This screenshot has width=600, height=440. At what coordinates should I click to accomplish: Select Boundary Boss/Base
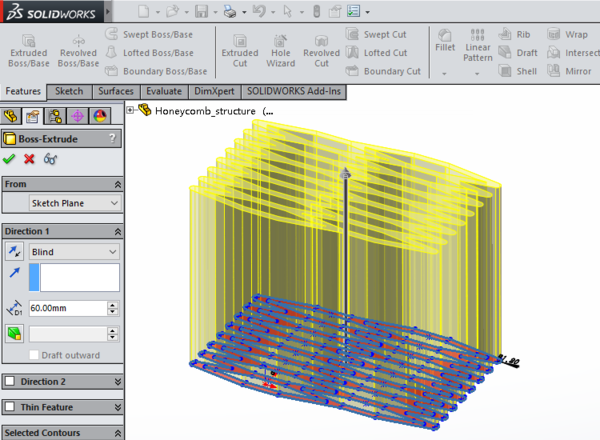coord(156,71)
